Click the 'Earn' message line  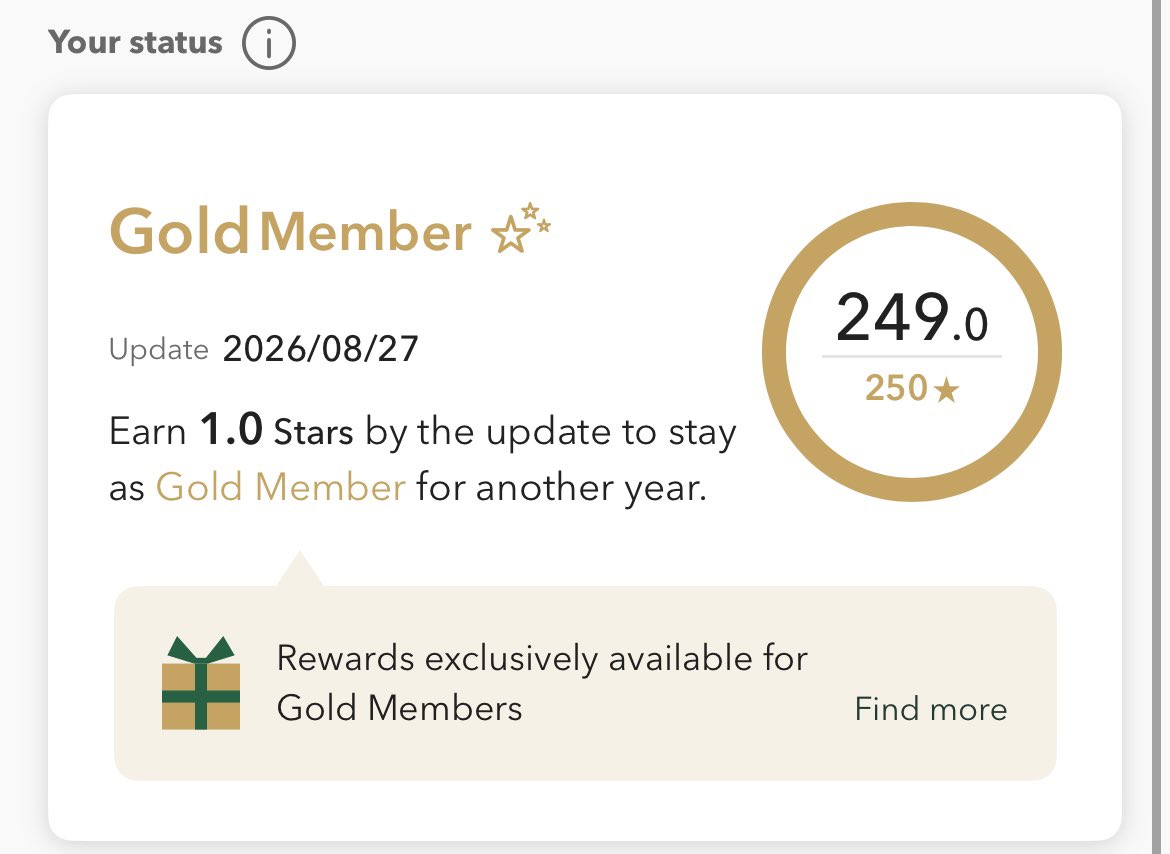(x=422, y=432)
